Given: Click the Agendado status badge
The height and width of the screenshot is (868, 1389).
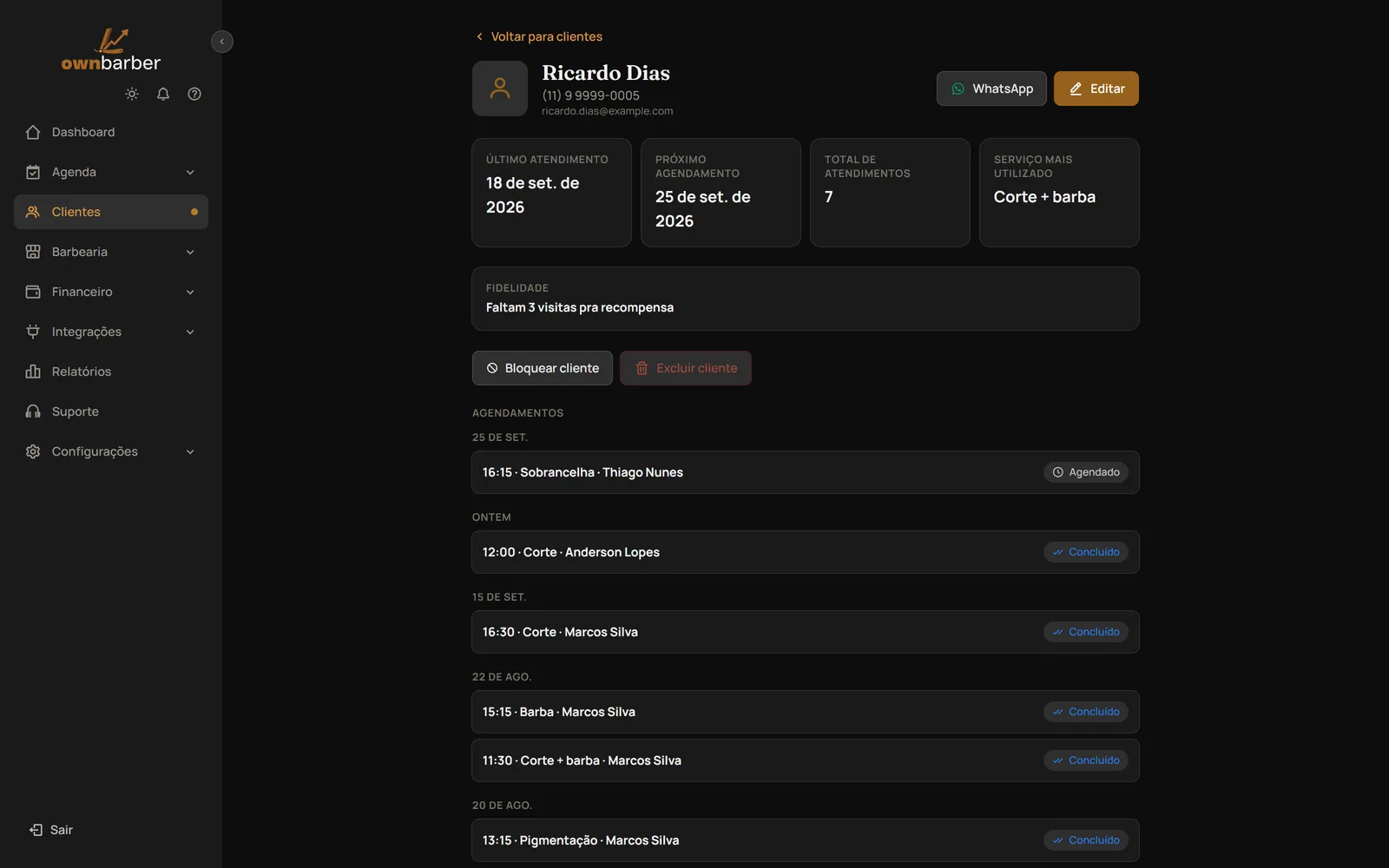Looking at the screenshot, I should tap(1086, 472).
